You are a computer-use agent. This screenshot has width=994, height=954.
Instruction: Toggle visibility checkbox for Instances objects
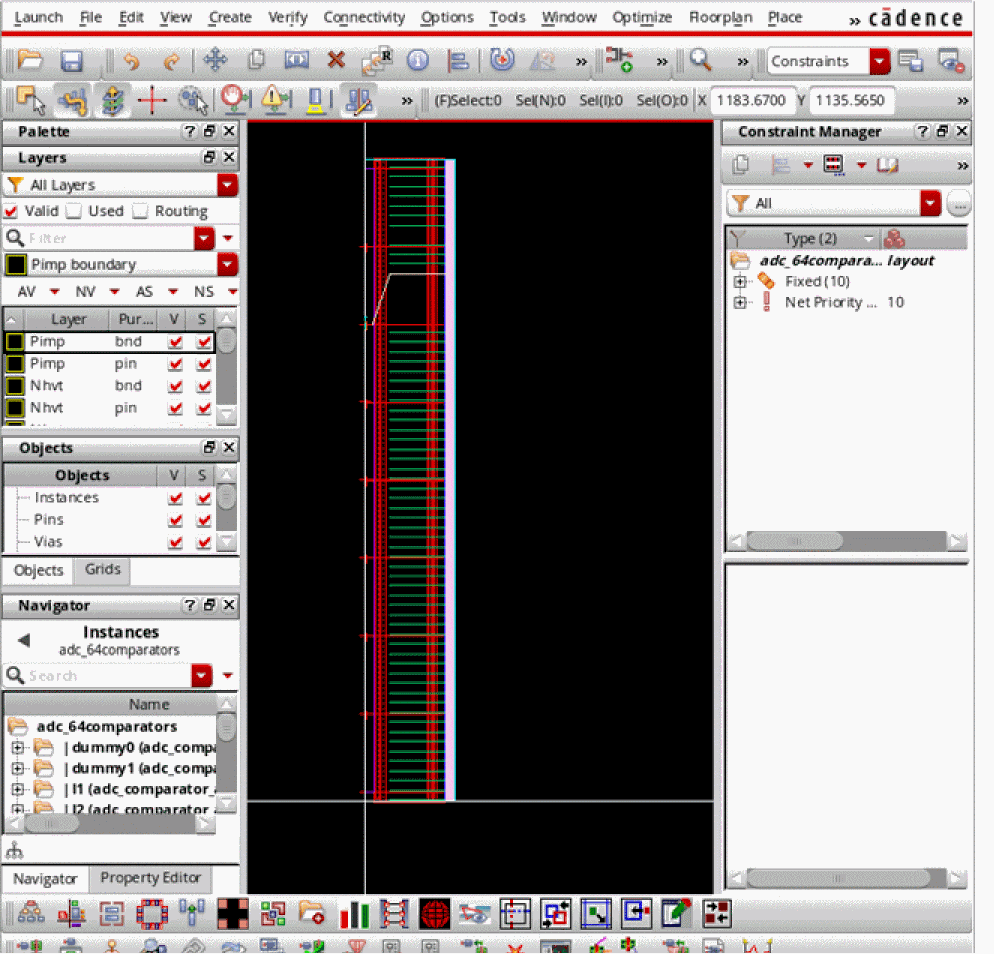pyautogui.click(x=176, y=498)
